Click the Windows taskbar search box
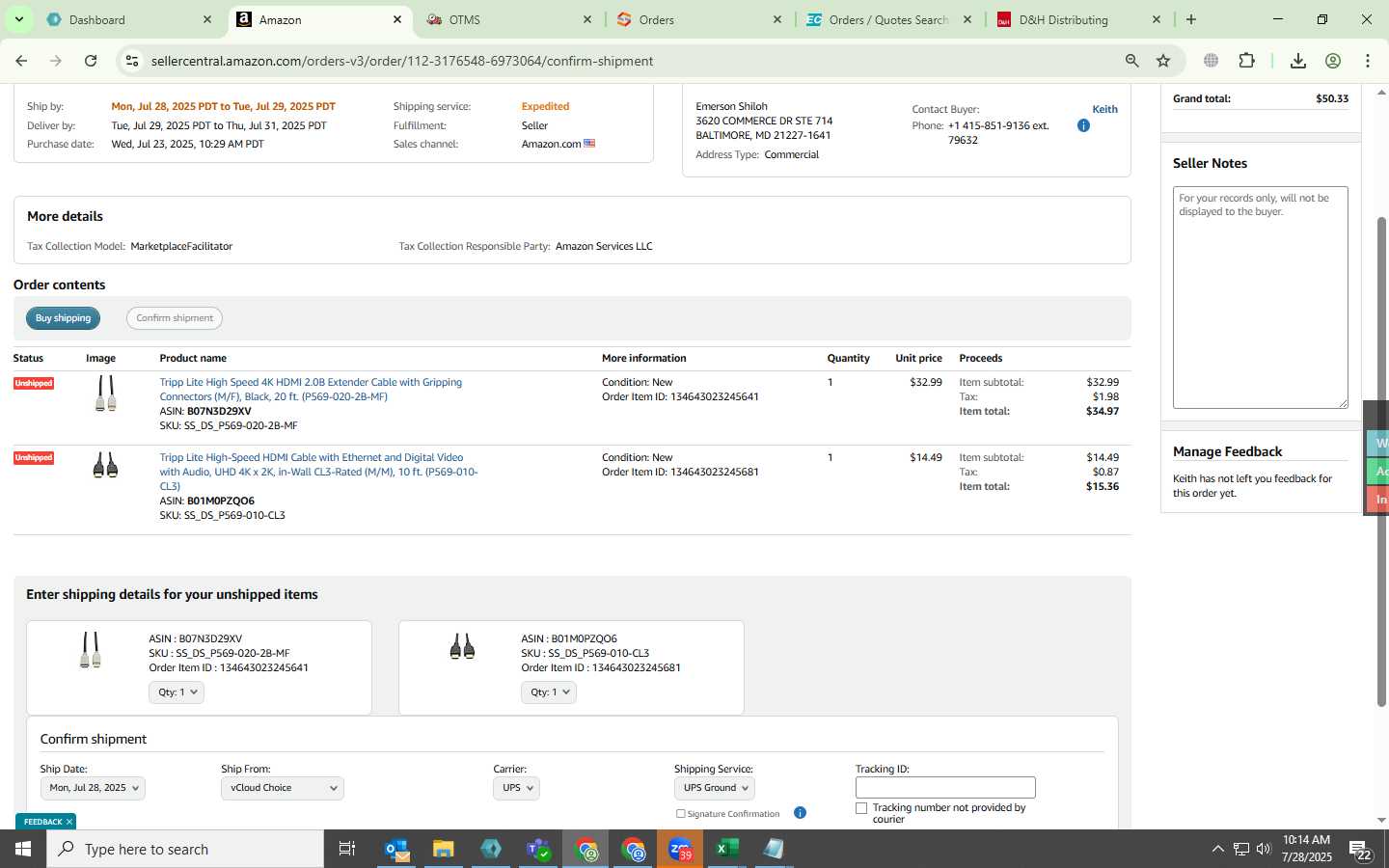1389x868 pixels. [185, 849]
